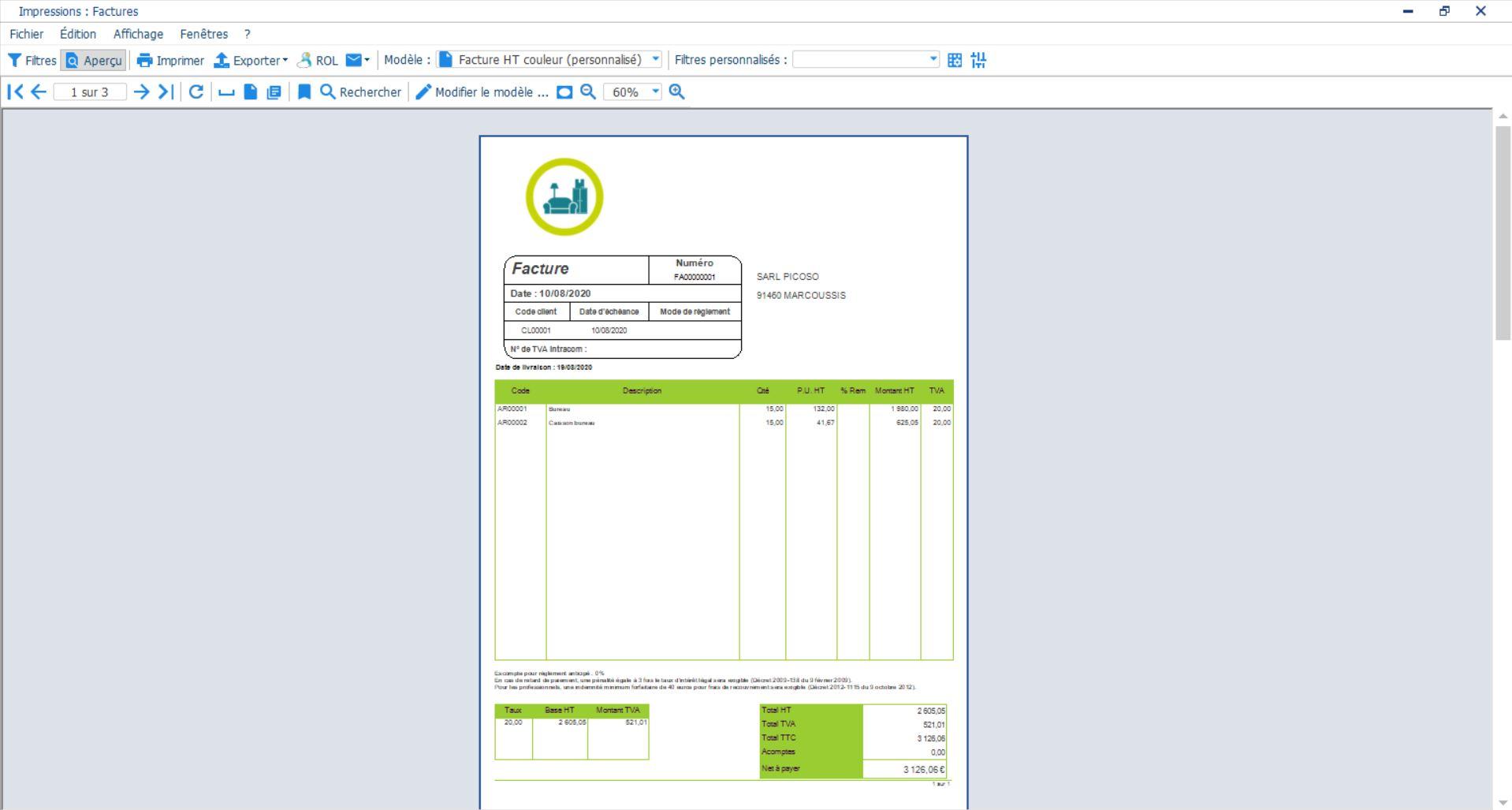The height and width of the screenshot is (810, 1512).
Task: Click Modifier le modèle button
Action: tap(482, 92)
